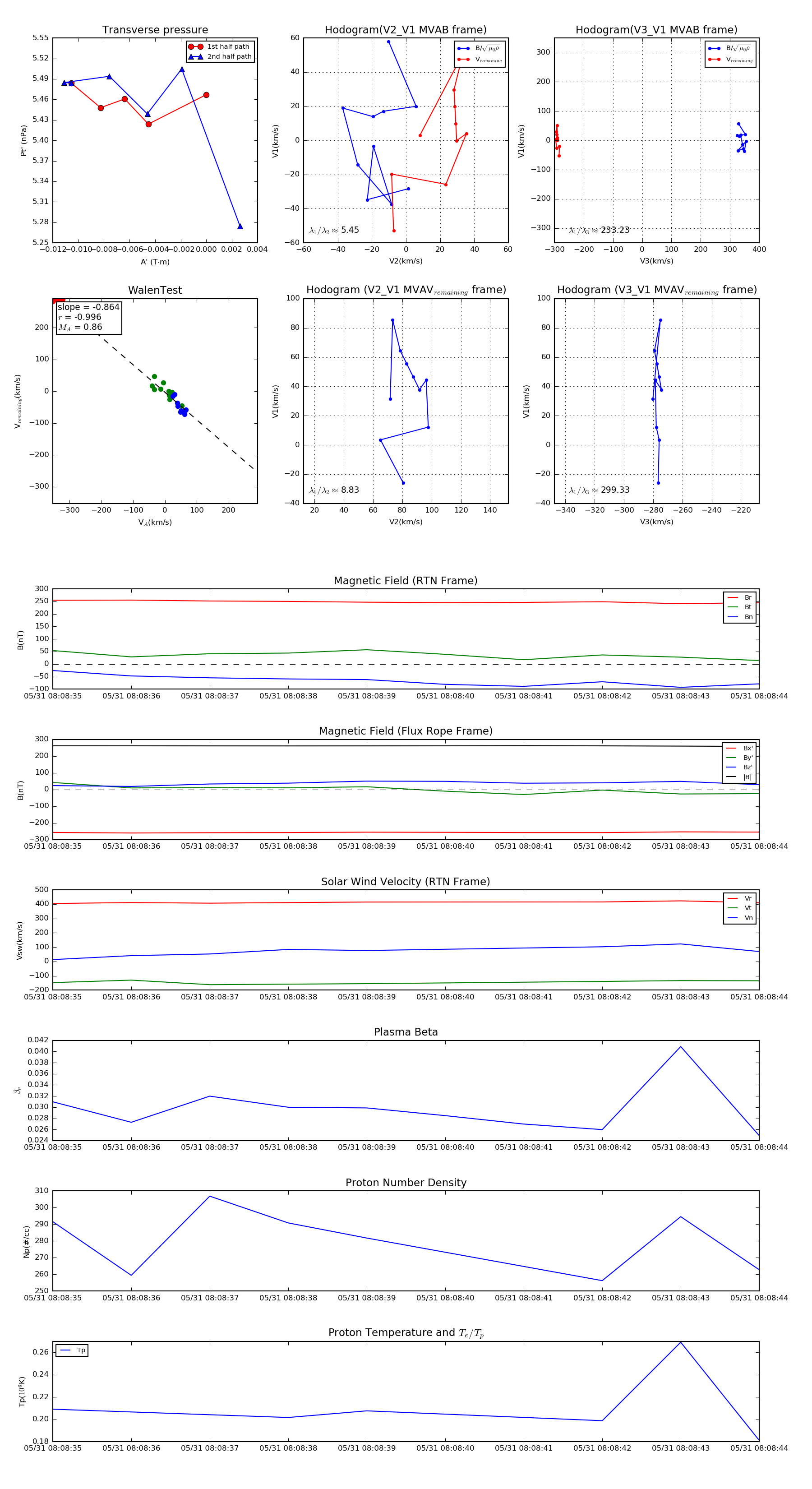The width and height of the screenshot is (812, 1489).
Task: Click the 'Proton Number Density' plot title
Action: point(406,1183)
